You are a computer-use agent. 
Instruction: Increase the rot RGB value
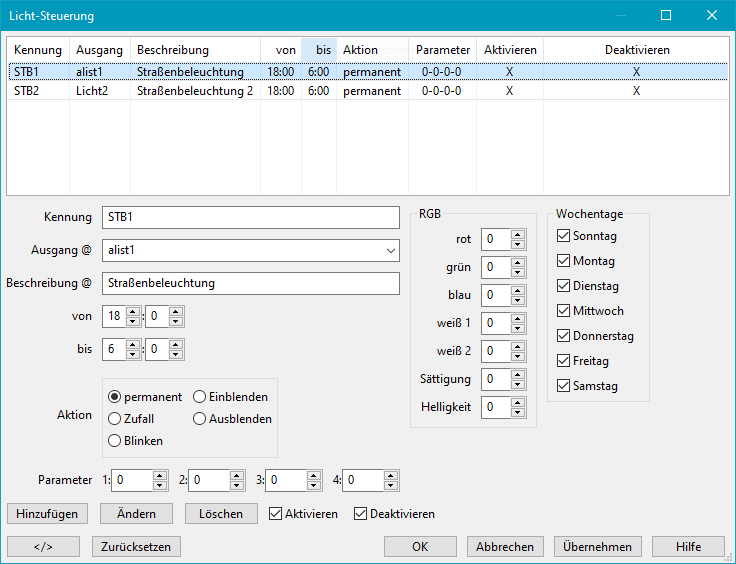pyautogui.click(x=517, y=235)
